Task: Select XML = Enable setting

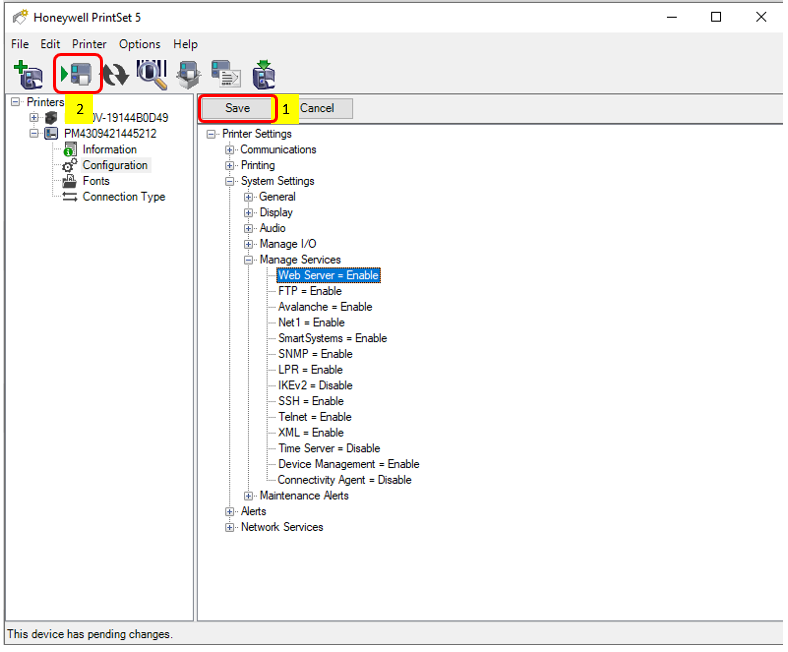Action: 311,432
